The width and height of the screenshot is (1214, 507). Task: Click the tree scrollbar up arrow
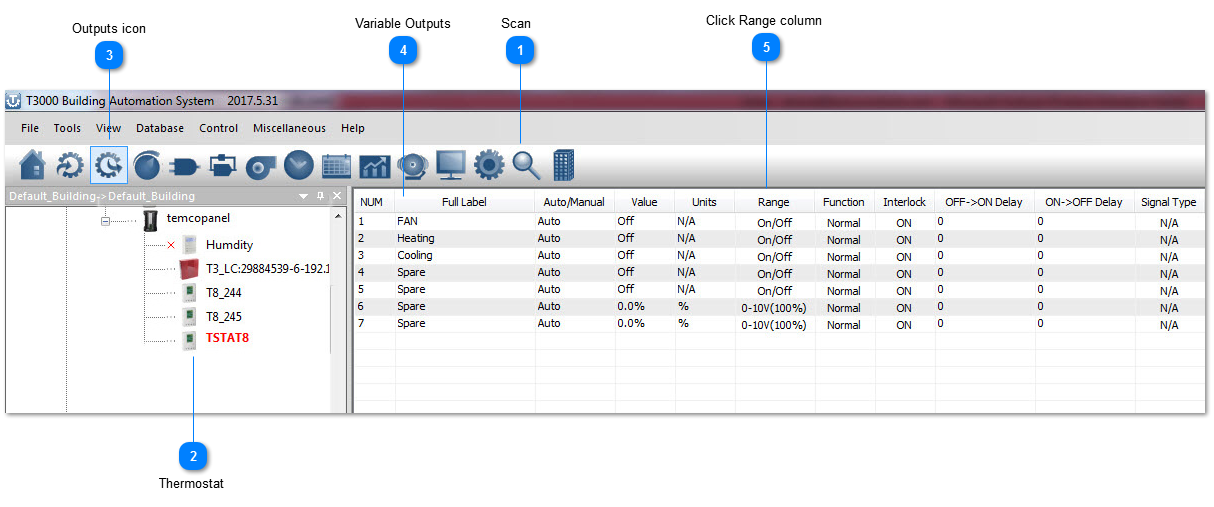[337, 216]
